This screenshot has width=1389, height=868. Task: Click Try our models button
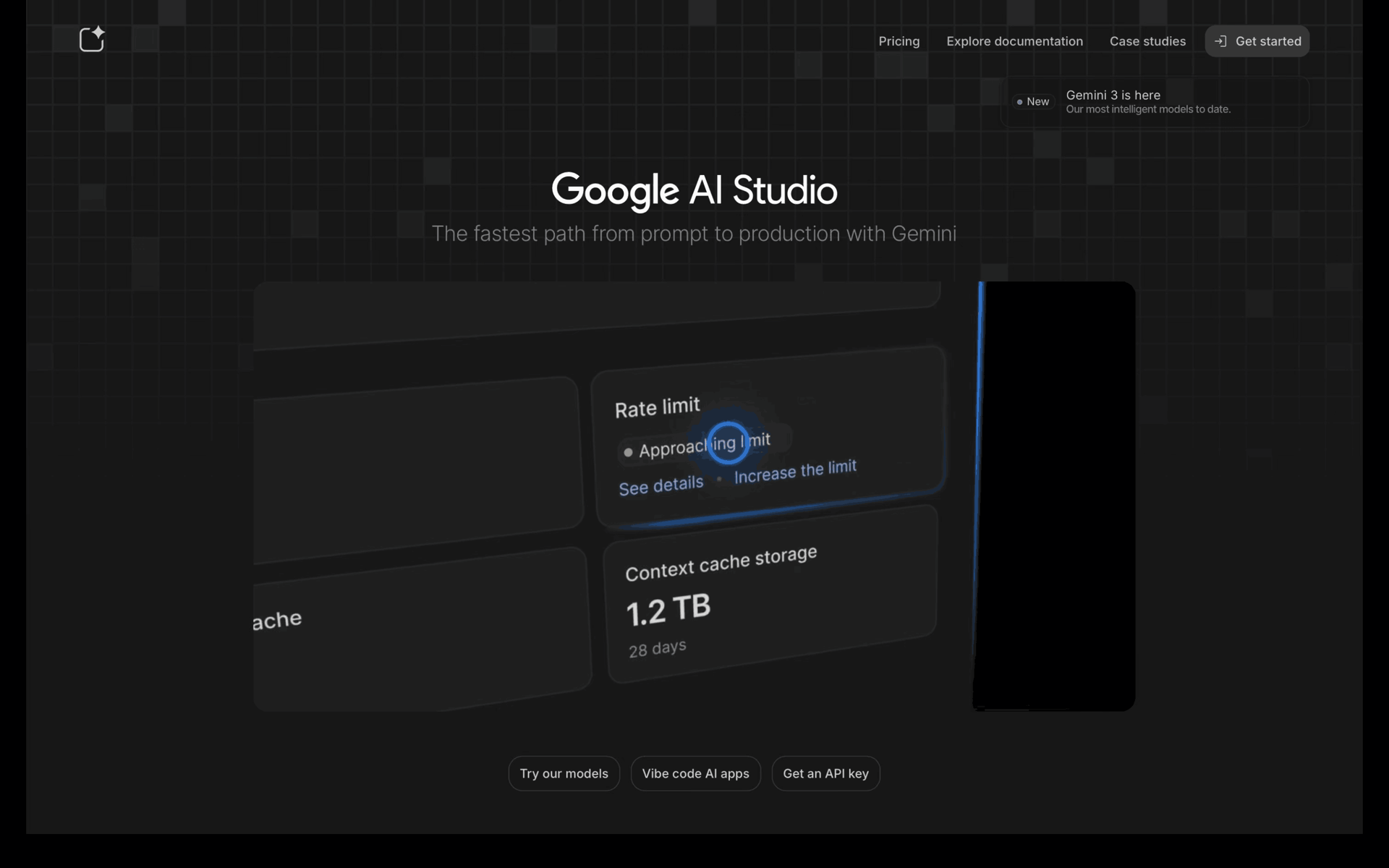pos(564,773)
